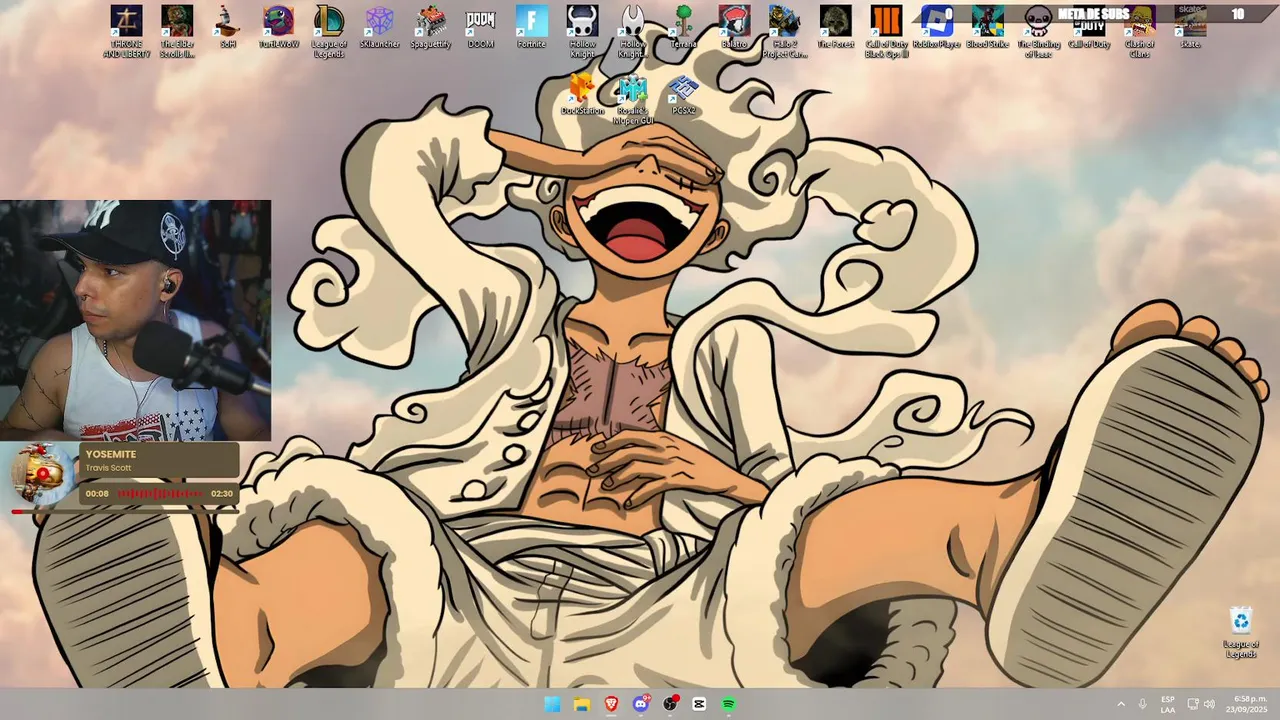Launch The Forest shortcut
Viewport: 1280px width, 720px height.
(x=836, y=27)
